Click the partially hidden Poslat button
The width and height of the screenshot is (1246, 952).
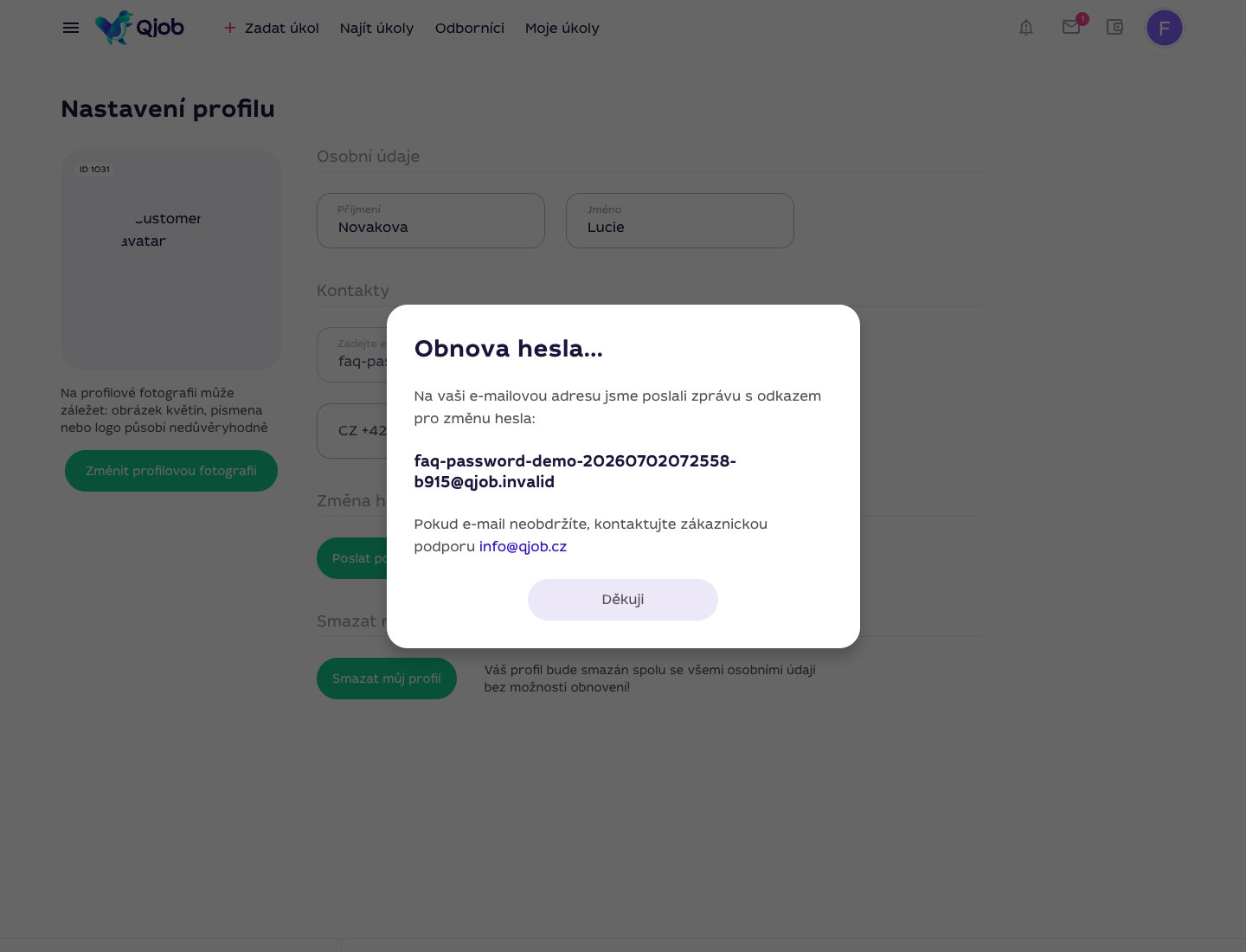(352, 558)
